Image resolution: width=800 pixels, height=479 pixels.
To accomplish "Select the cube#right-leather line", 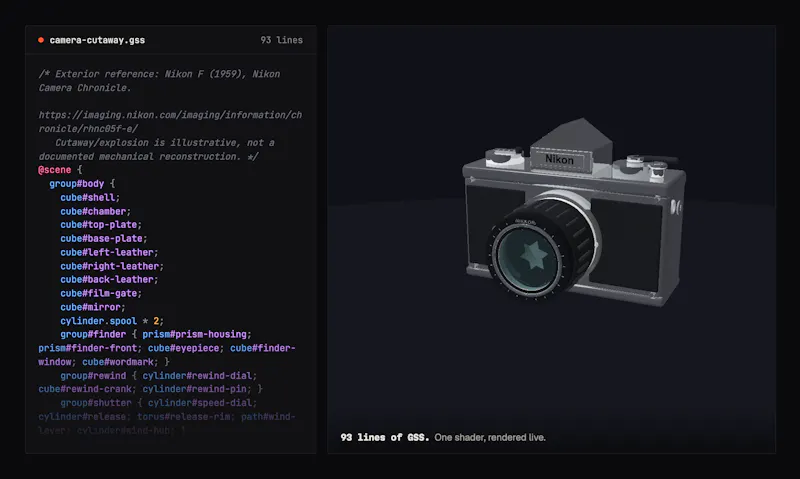I will [112, 266].
